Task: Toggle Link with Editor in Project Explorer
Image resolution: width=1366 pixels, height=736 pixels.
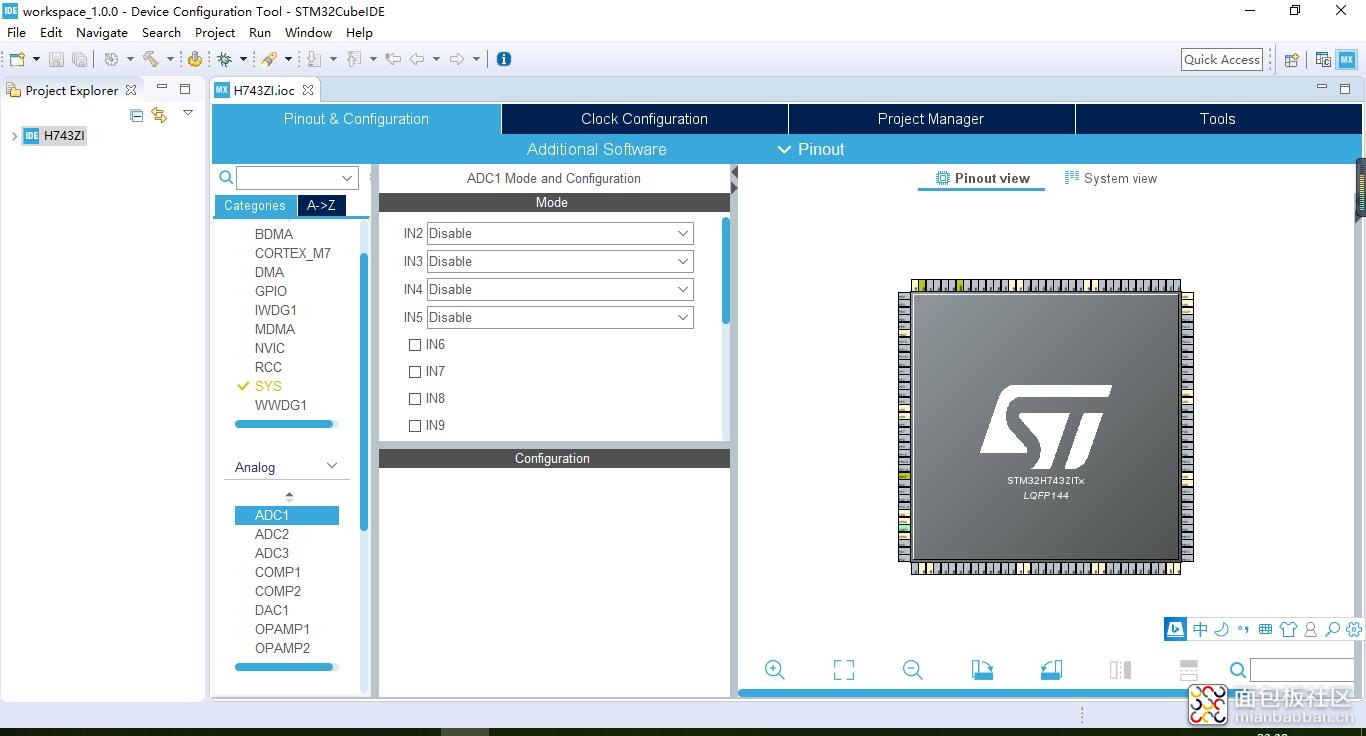Action: coord(159,115)
